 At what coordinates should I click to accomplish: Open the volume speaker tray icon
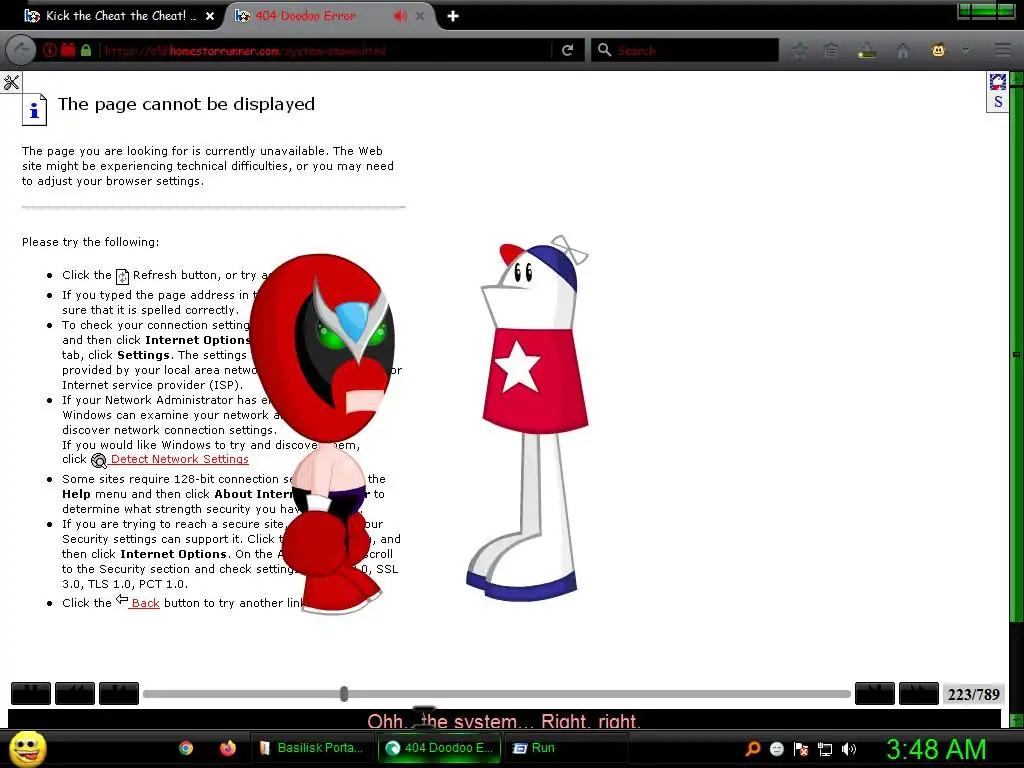pos(848,749)
